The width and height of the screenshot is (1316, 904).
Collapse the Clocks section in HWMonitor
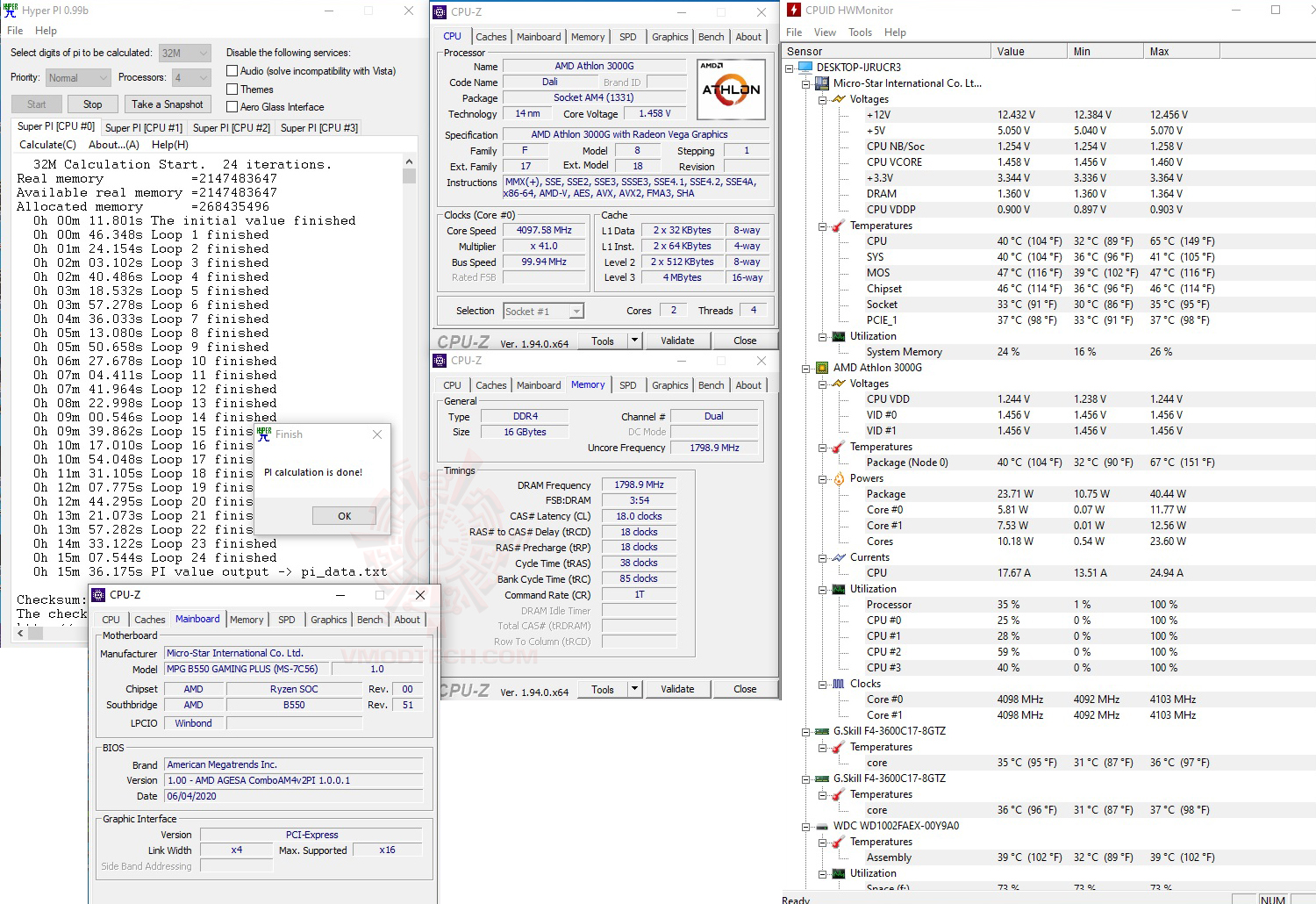click(x=823, y=684)
